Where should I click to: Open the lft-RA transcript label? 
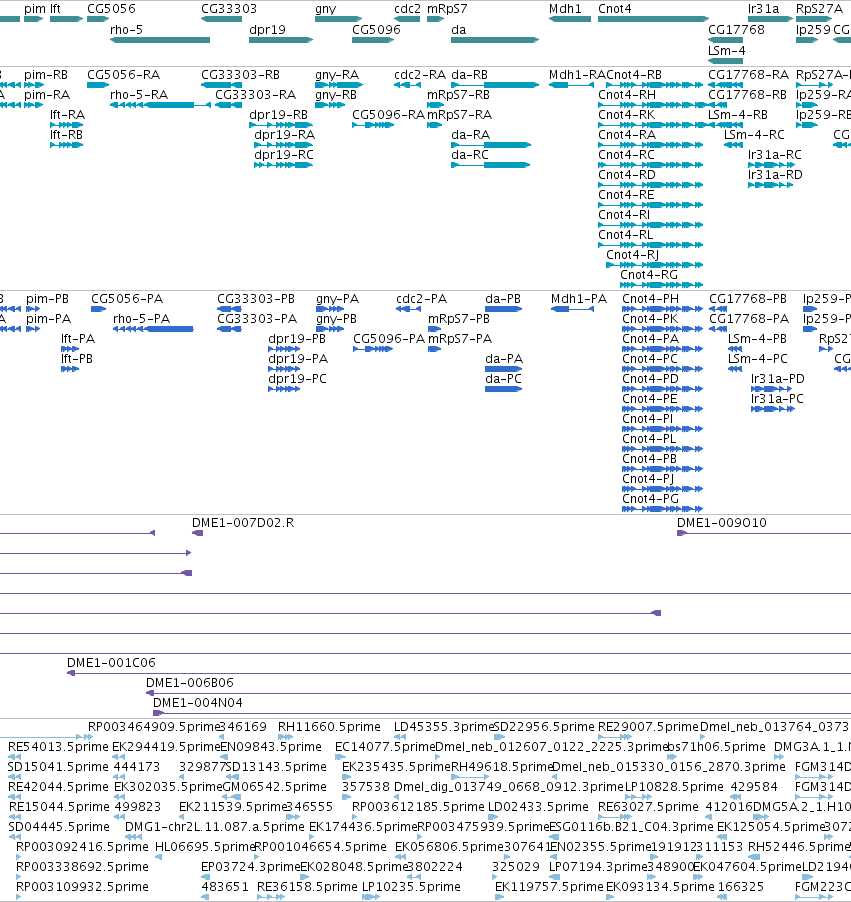point(67,114)
